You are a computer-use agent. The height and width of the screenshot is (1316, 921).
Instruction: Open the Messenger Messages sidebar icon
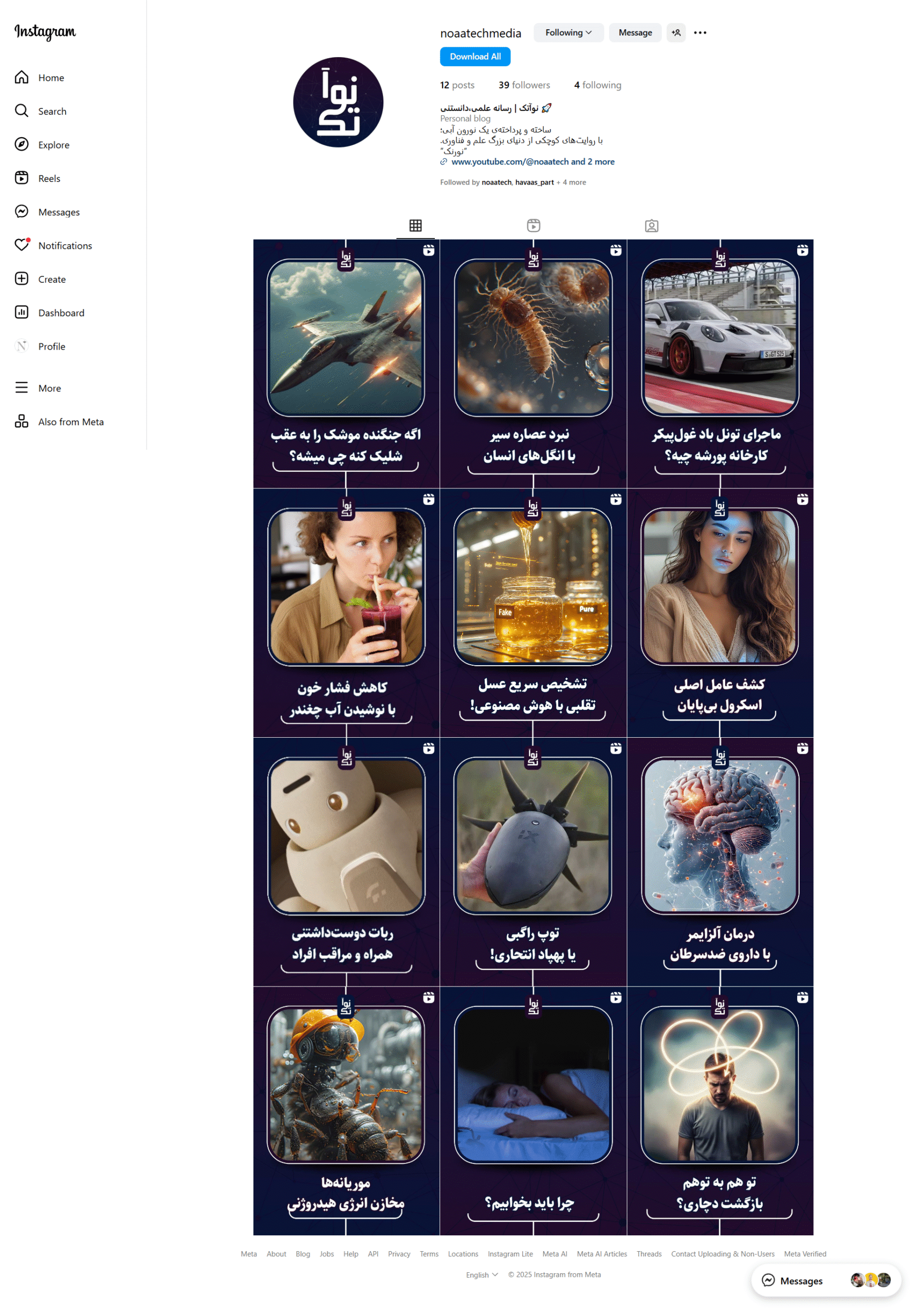21,212
